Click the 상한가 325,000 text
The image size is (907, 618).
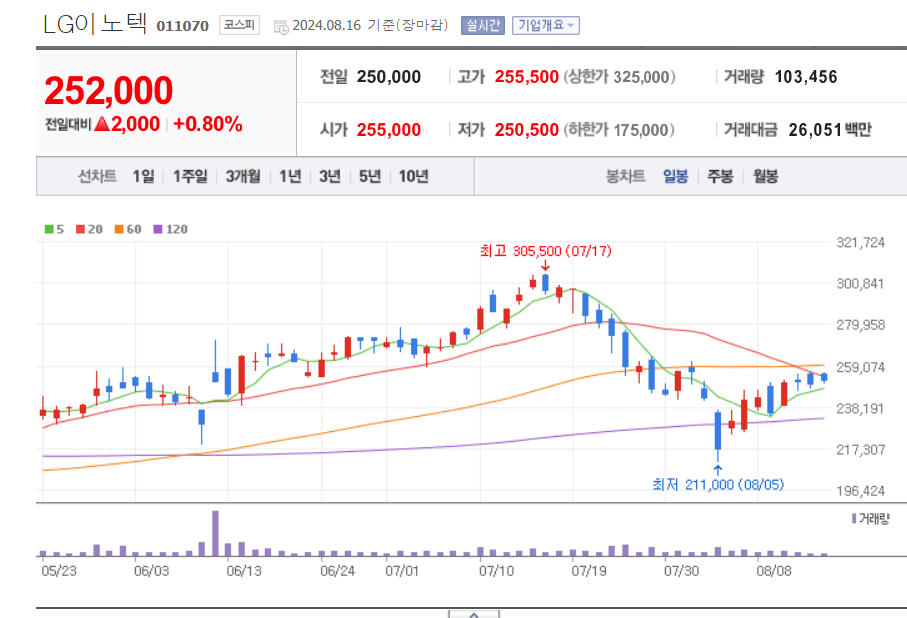[x=620, y=77]
